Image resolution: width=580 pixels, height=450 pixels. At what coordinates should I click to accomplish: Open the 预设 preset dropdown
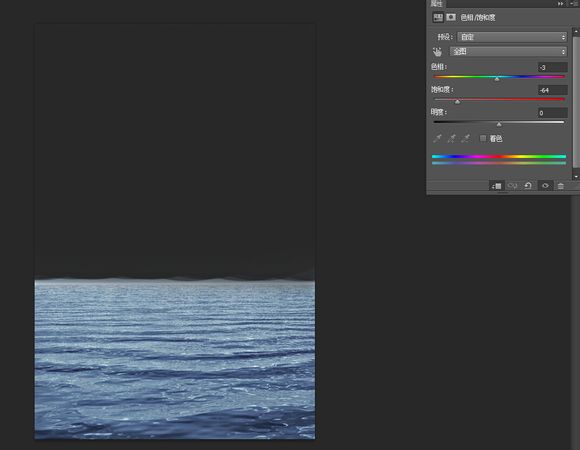click(x=512, y=37)
